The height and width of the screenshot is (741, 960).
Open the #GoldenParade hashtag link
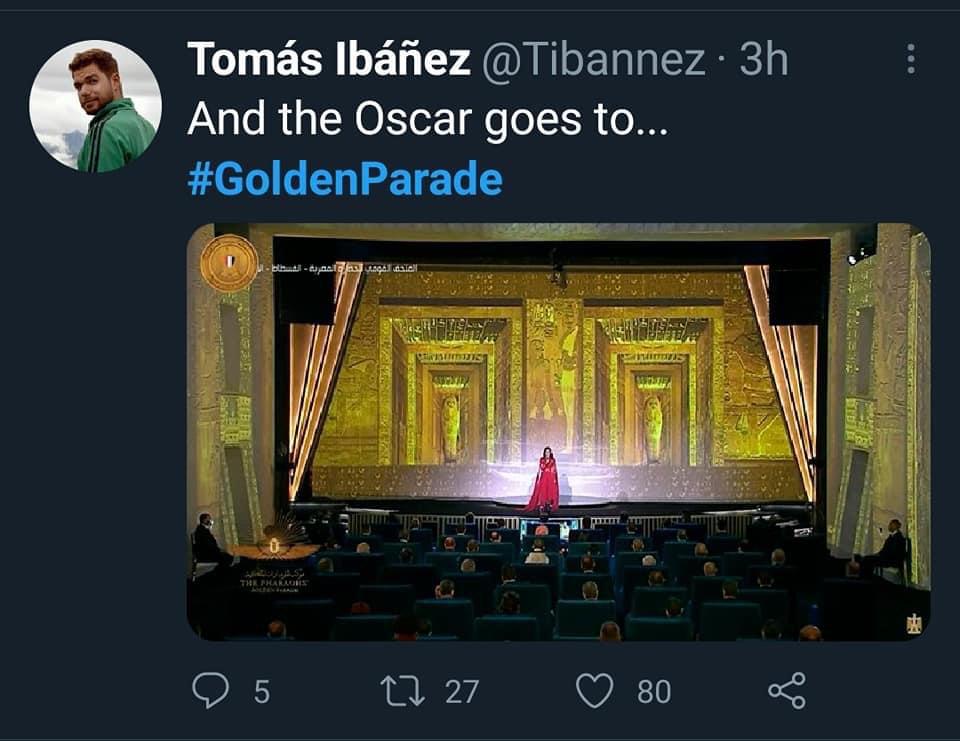click(344, 180)
